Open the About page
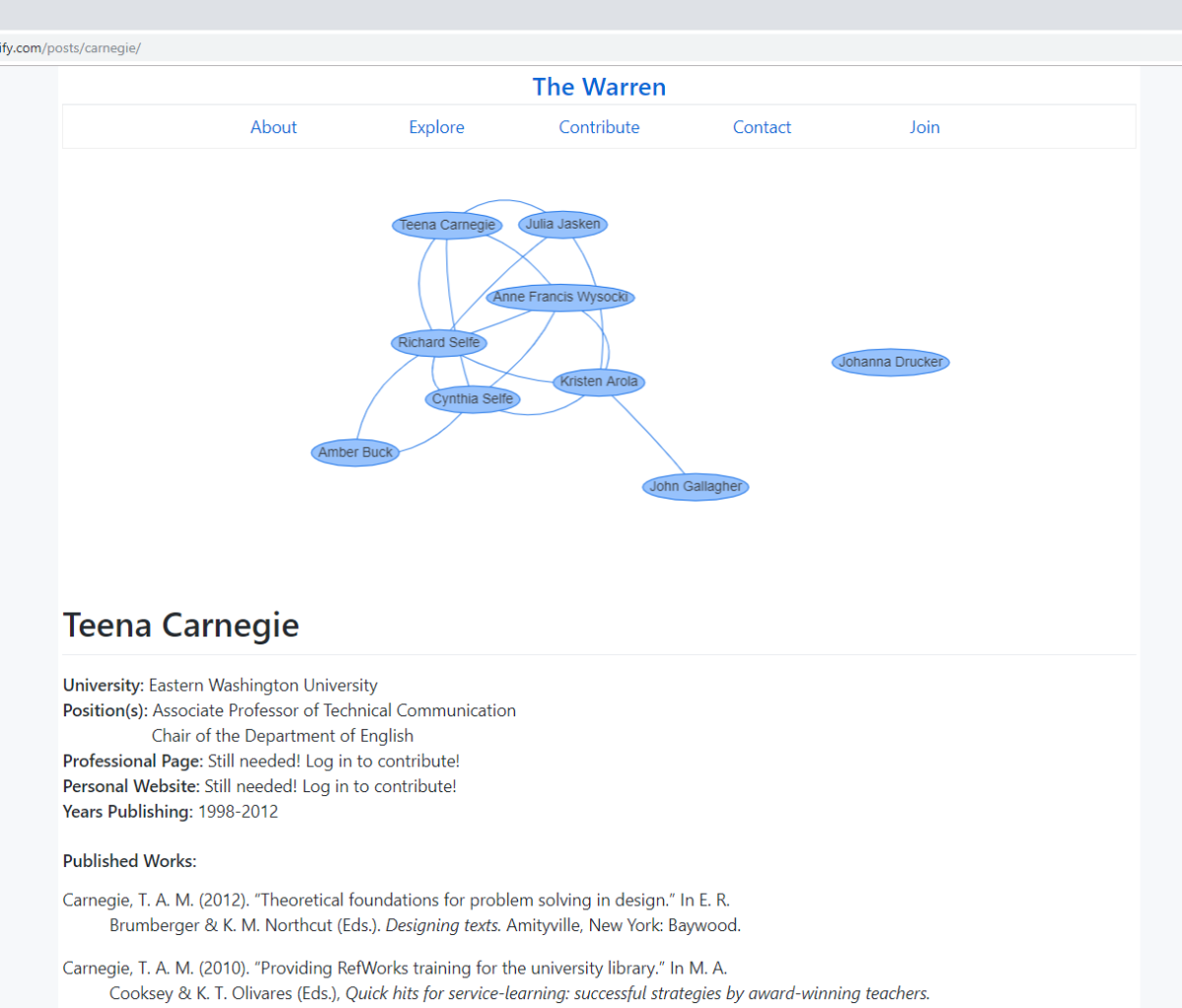This screenshot has width=1182, height=1008. pos(273,126)
